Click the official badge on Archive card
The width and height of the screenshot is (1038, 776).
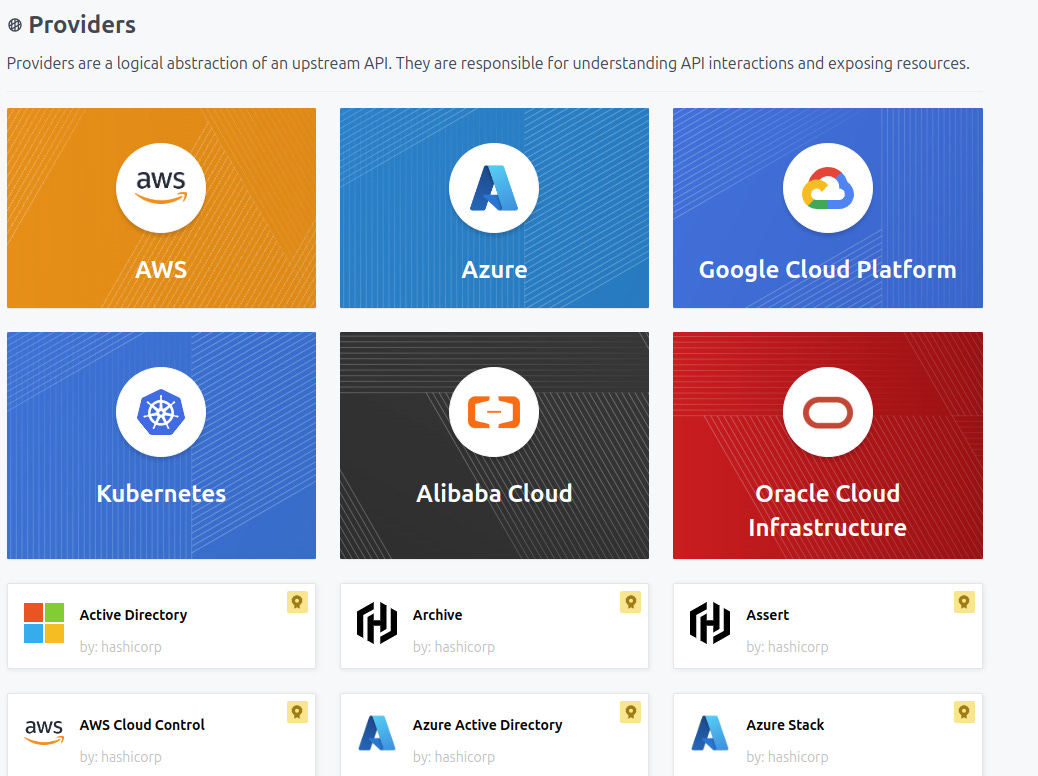pyautogui.click(x=630, y=602)
